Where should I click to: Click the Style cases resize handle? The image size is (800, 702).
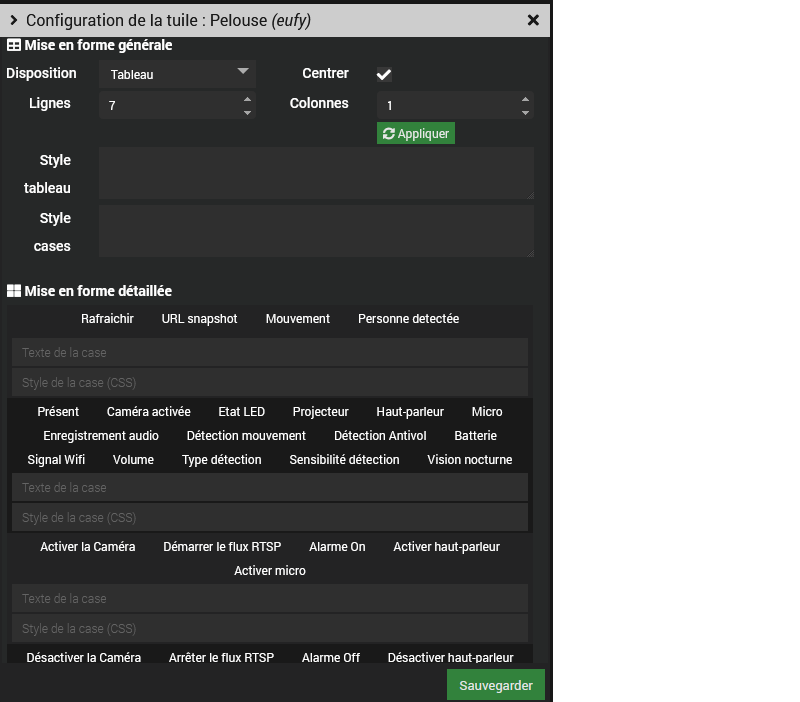(530, 254)
